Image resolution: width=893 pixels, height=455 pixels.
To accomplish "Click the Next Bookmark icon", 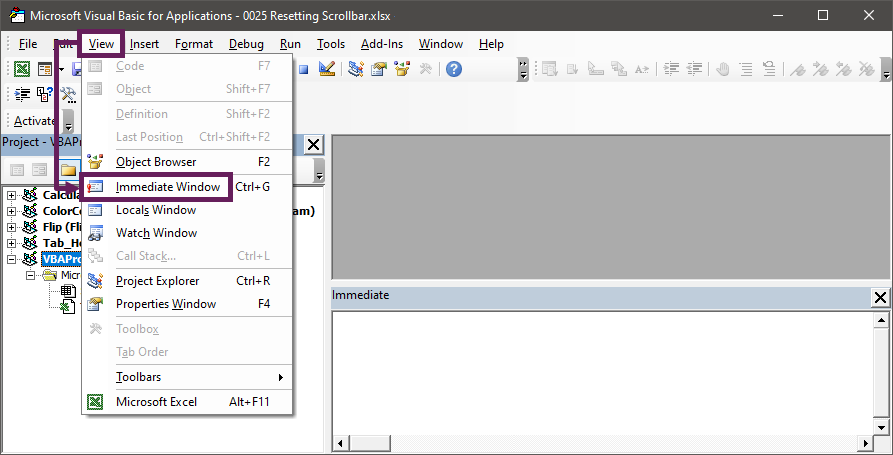I will [821, 69].
